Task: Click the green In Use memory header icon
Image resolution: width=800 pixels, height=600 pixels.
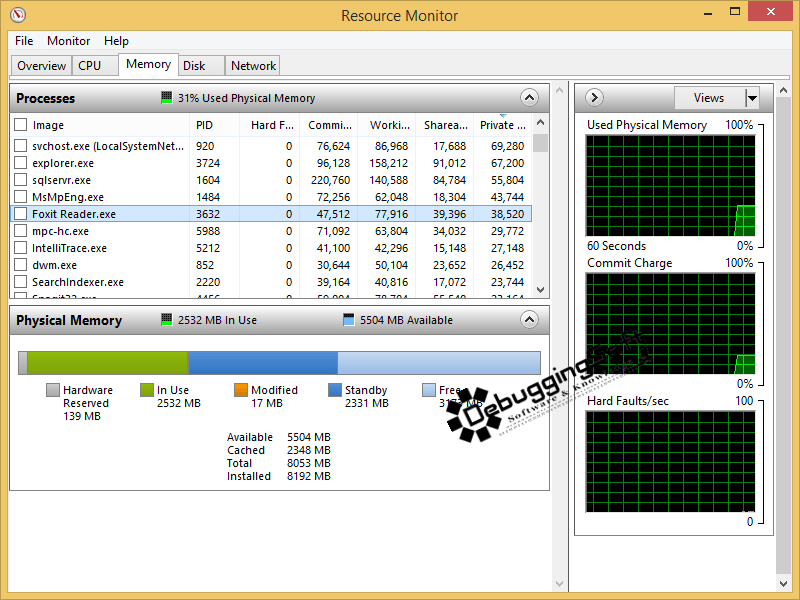Action: [x=166, y=320]
